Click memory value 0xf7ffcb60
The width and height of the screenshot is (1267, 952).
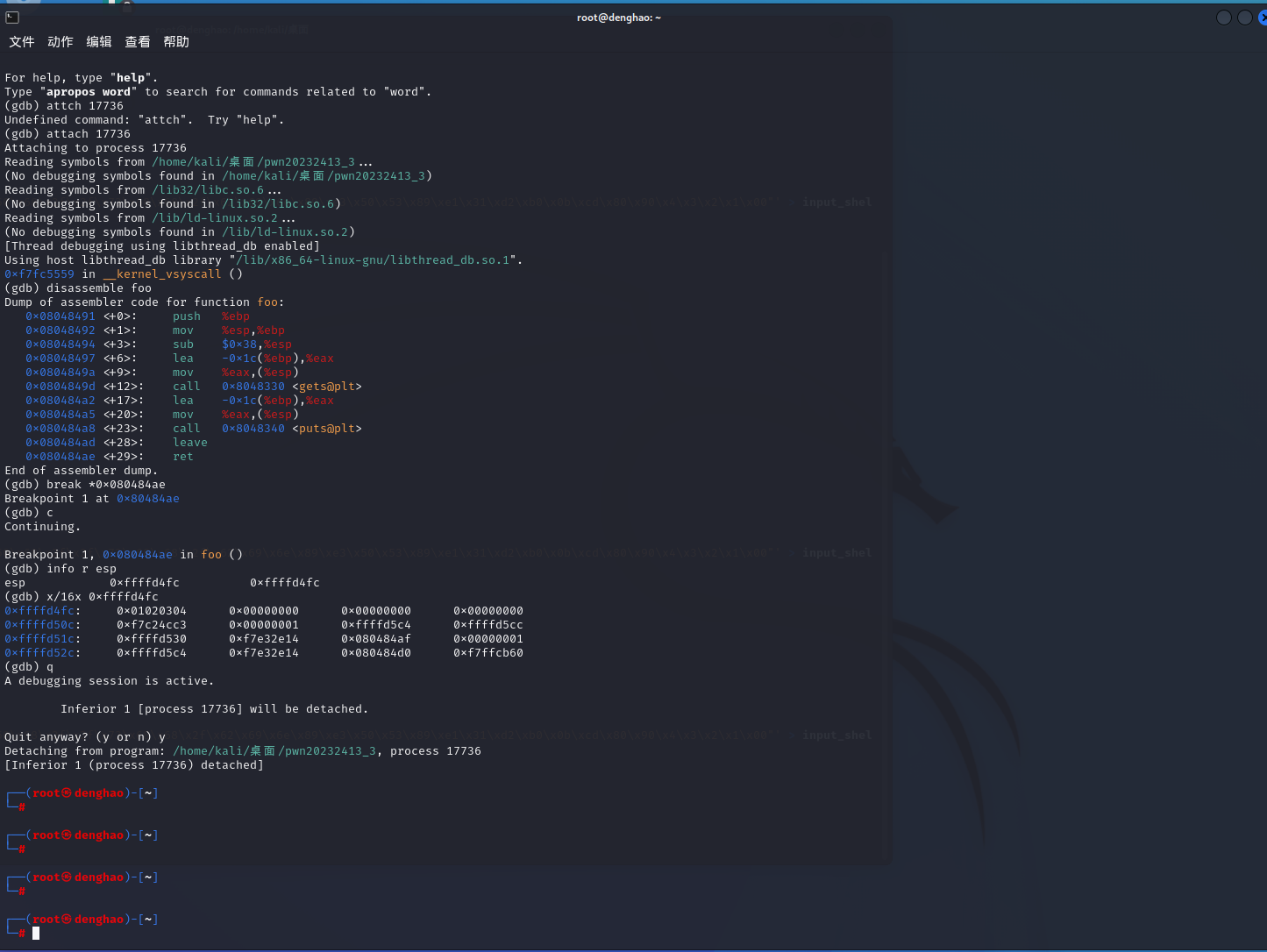(488, 653)
